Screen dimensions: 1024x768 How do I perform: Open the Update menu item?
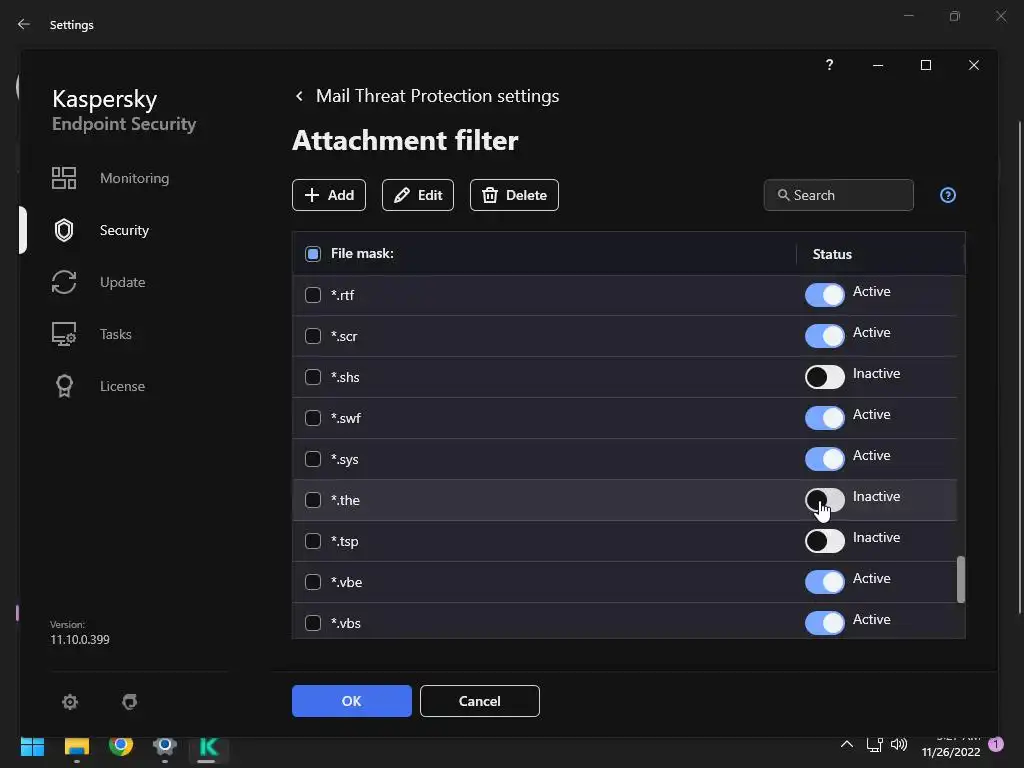122,282
